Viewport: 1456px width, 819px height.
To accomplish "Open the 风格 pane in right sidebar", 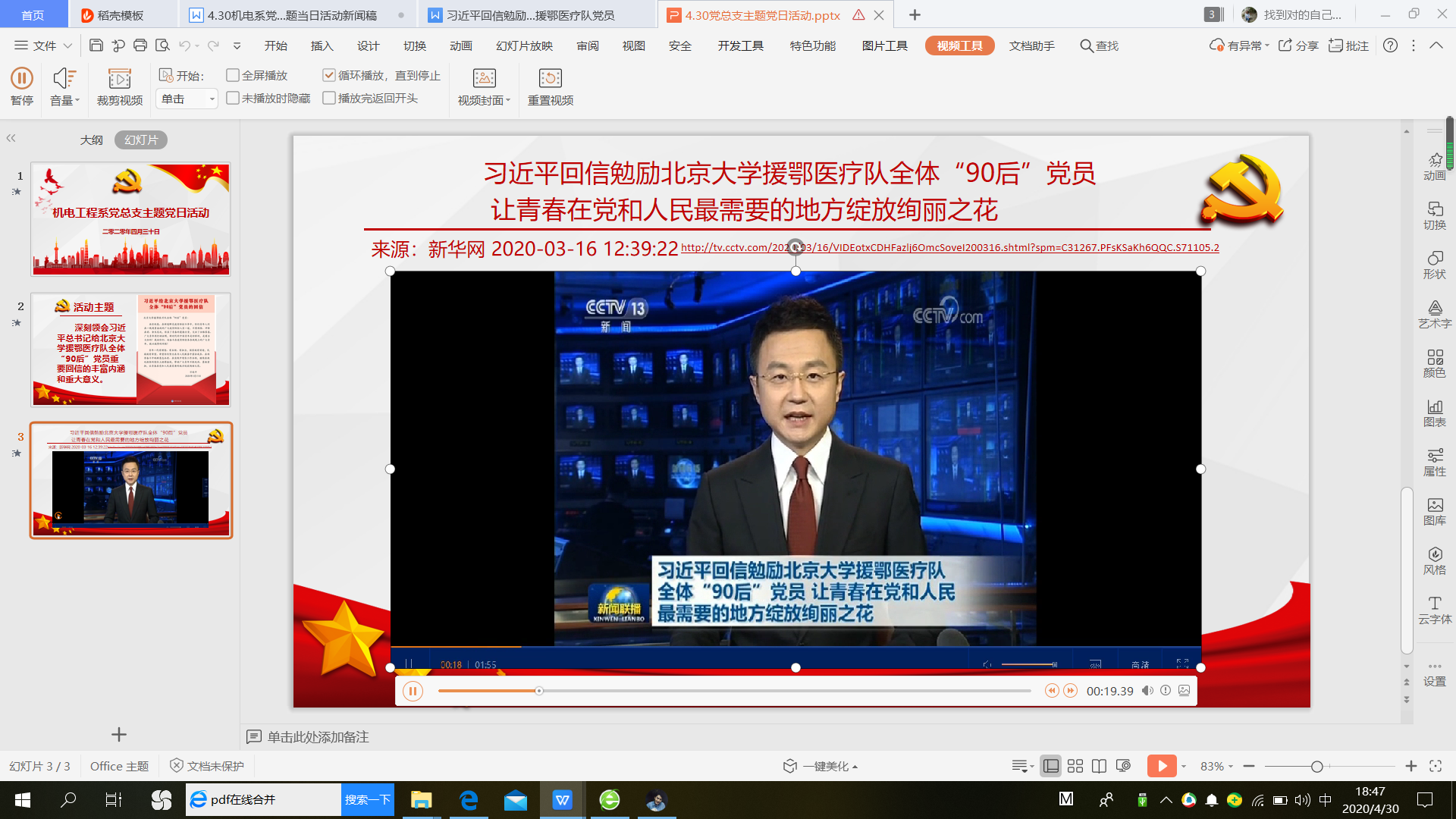I will (x=1434, y=560).
